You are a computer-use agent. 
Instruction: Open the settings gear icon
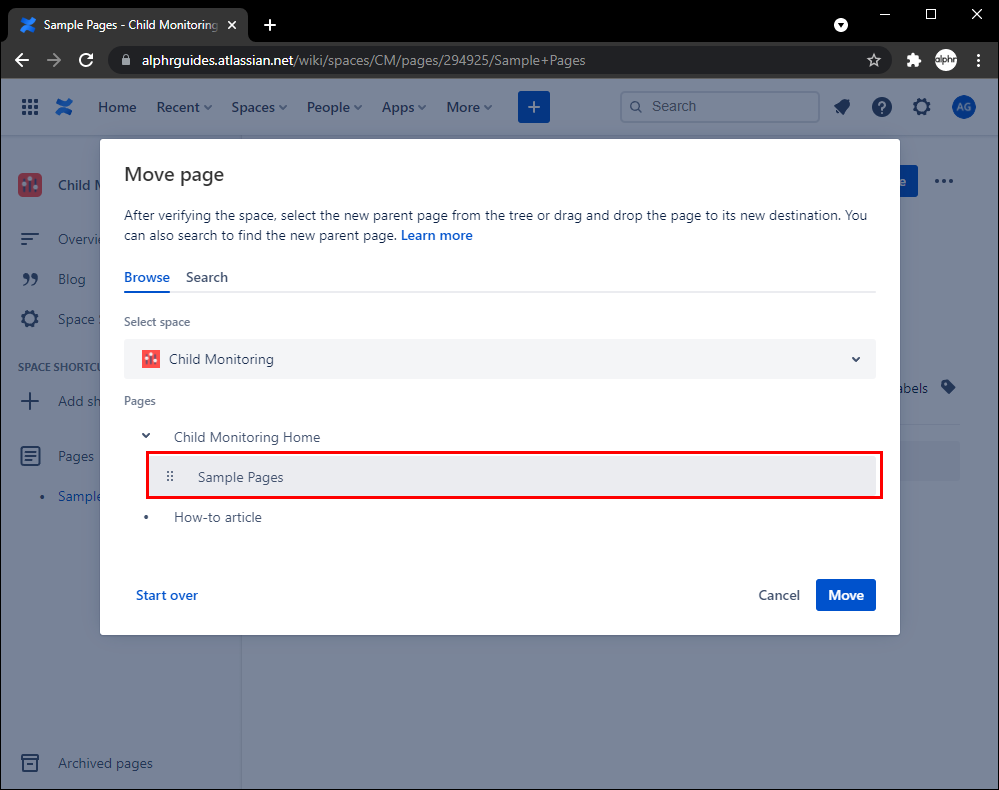coord(922,107)
